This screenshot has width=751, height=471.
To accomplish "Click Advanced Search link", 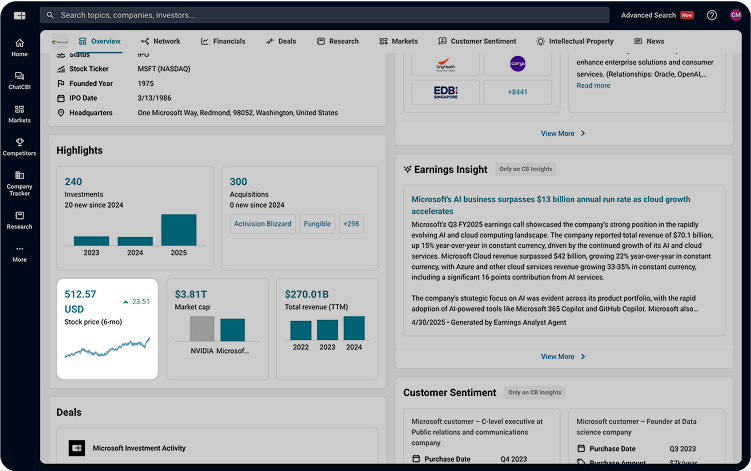I will coord(648,15).
